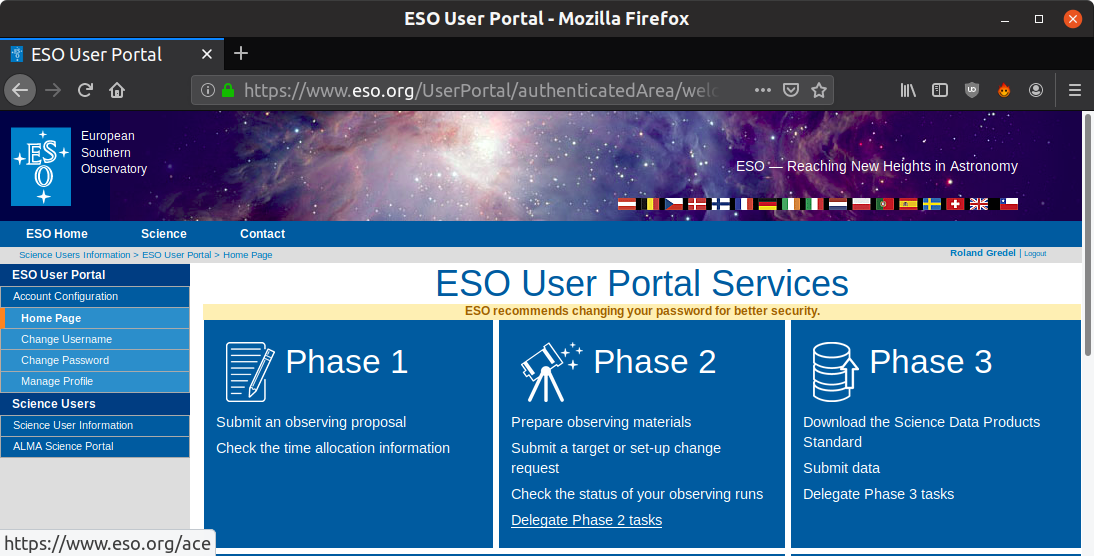The height and width of the screenshot is (556, 1094).
Task: Click the Spanish flag
Action: (908, 204)
